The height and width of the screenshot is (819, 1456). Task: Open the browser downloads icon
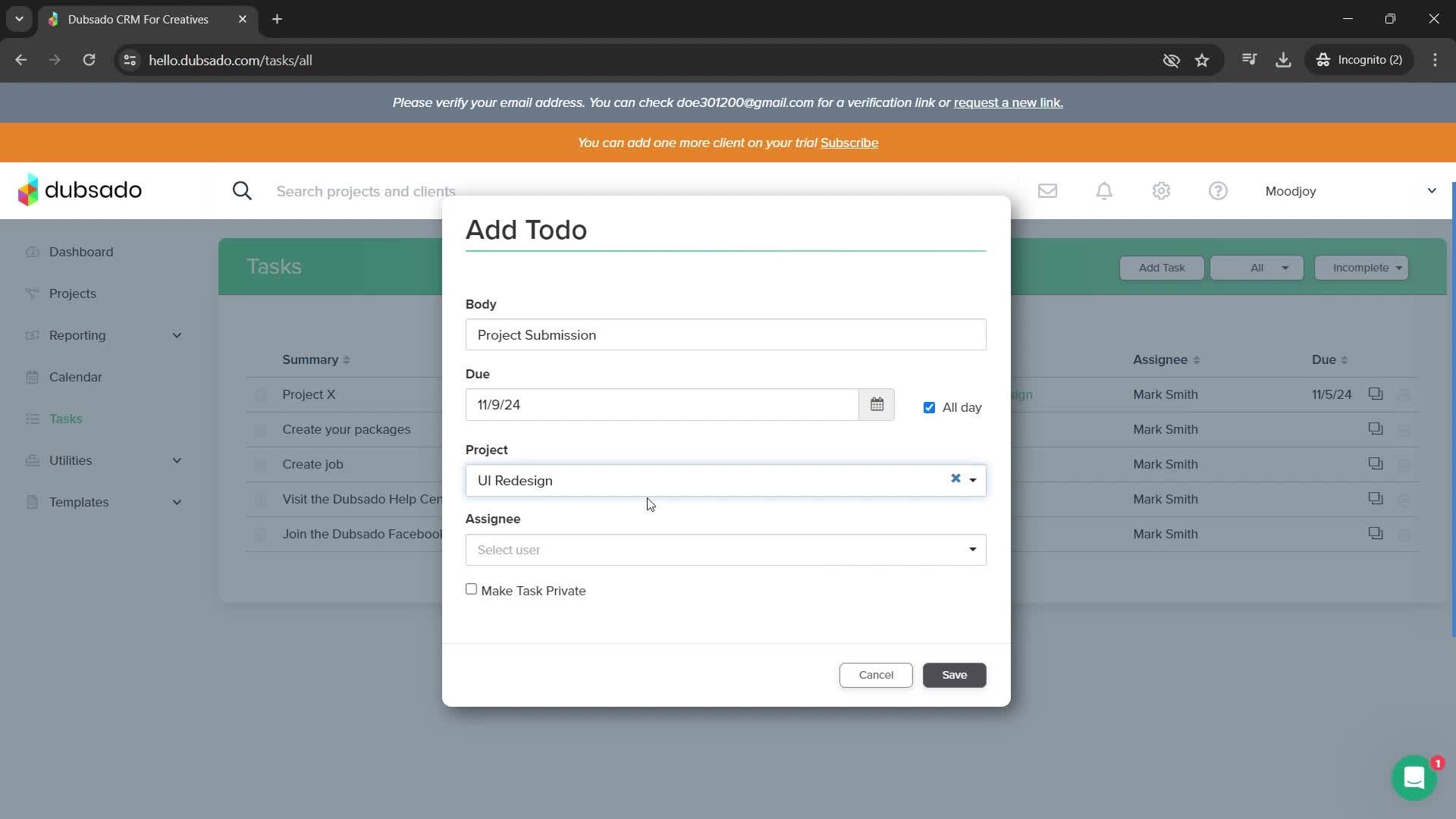(x=1283, y=60)
